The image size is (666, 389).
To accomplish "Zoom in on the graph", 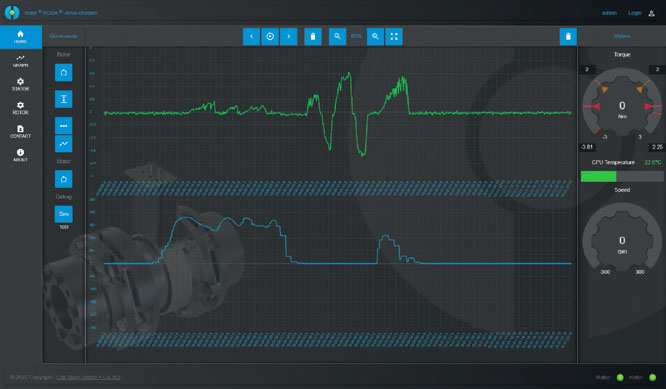I will pos(375,37).
